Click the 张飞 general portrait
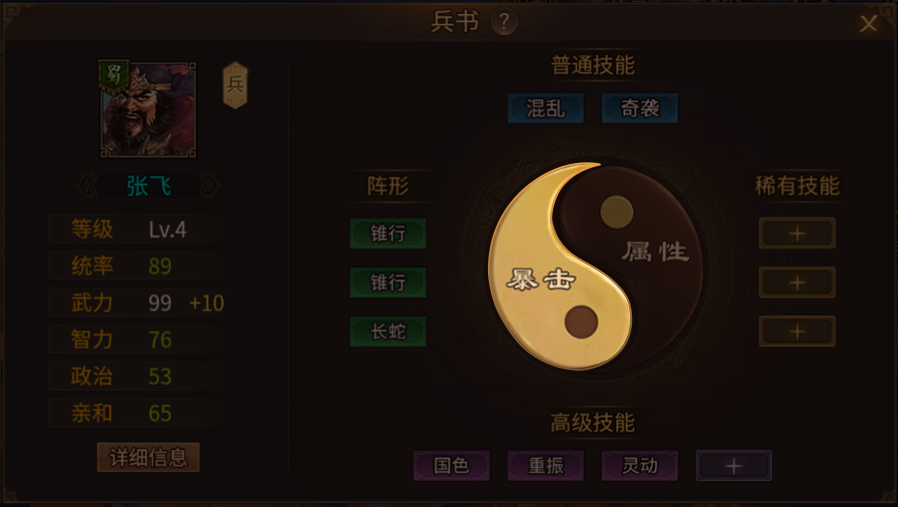Screen dimensions: 898x507 pos(148,109)
